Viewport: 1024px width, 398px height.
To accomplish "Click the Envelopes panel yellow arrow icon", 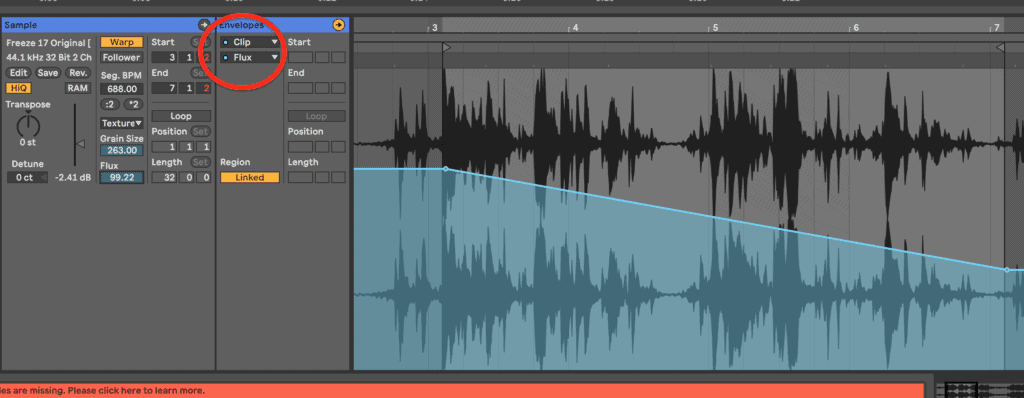I will pyautogui.click(x=338, y=25).
